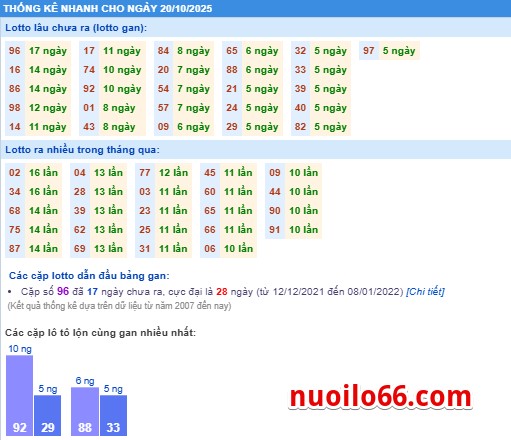This screenshot has height=440, width=511.
Task: Click number 03 in the frequent lotto table
Action: 145,192
